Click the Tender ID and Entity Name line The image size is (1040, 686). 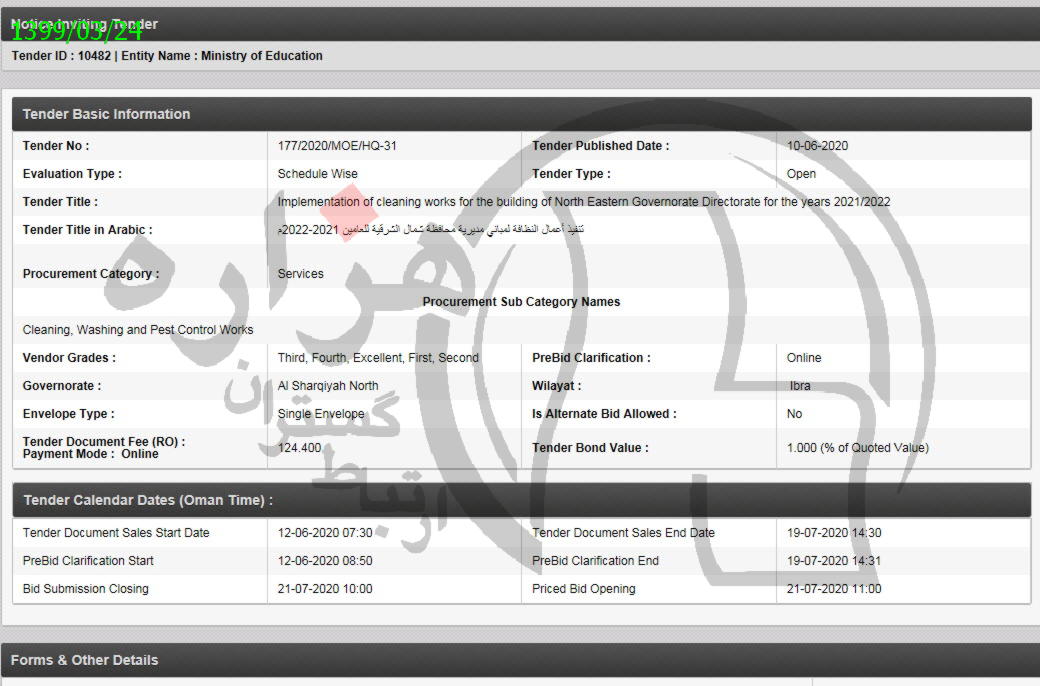167,56
